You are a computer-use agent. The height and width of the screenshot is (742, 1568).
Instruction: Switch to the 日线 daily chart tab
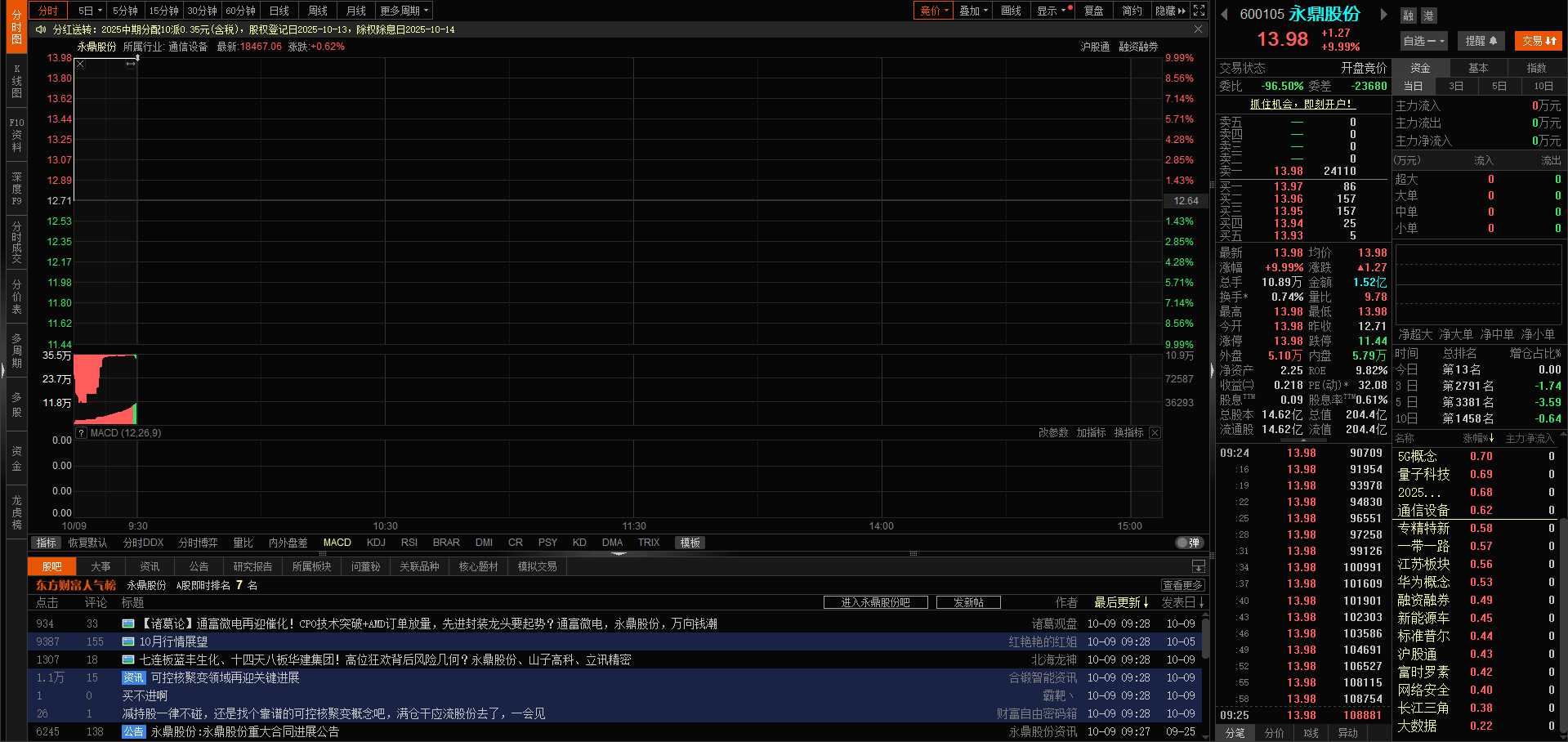click(279, 11)
